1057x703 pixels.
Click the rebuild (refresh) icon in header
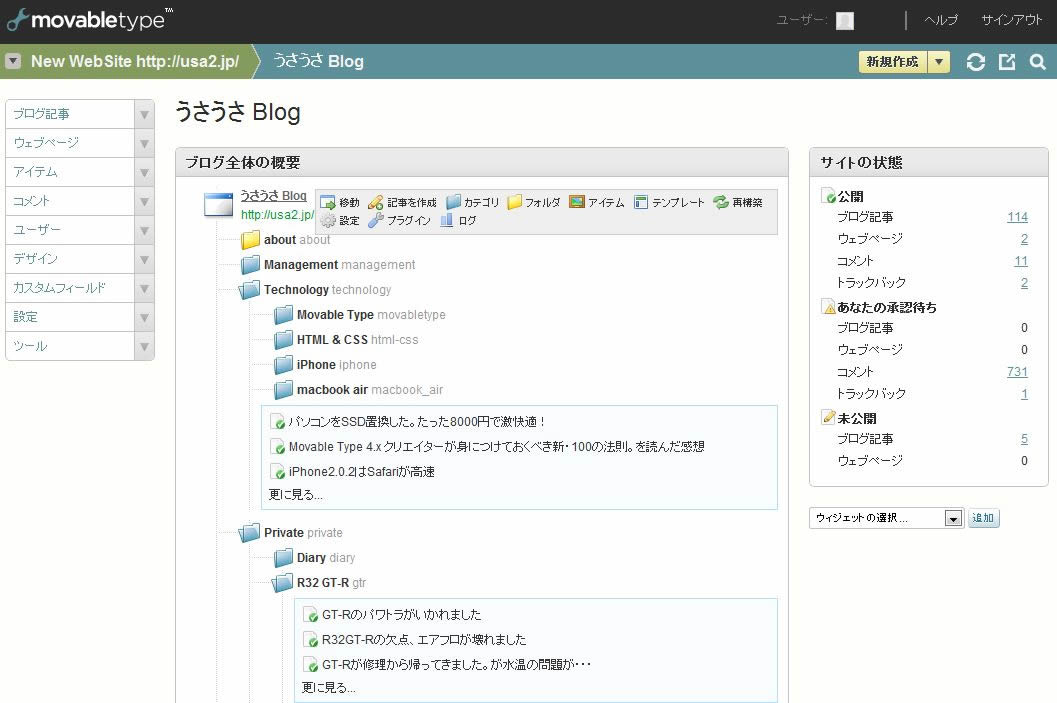coord(975,62)
